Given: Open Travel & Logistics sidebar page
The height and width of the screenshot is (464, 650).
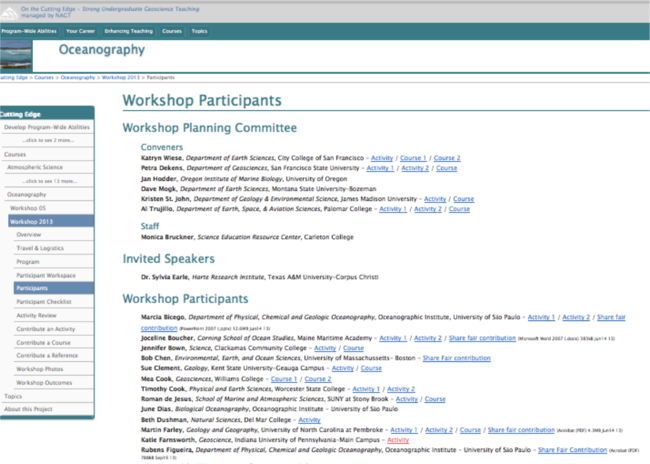Looking at the screenshot, I should click(x=40, y=247).
